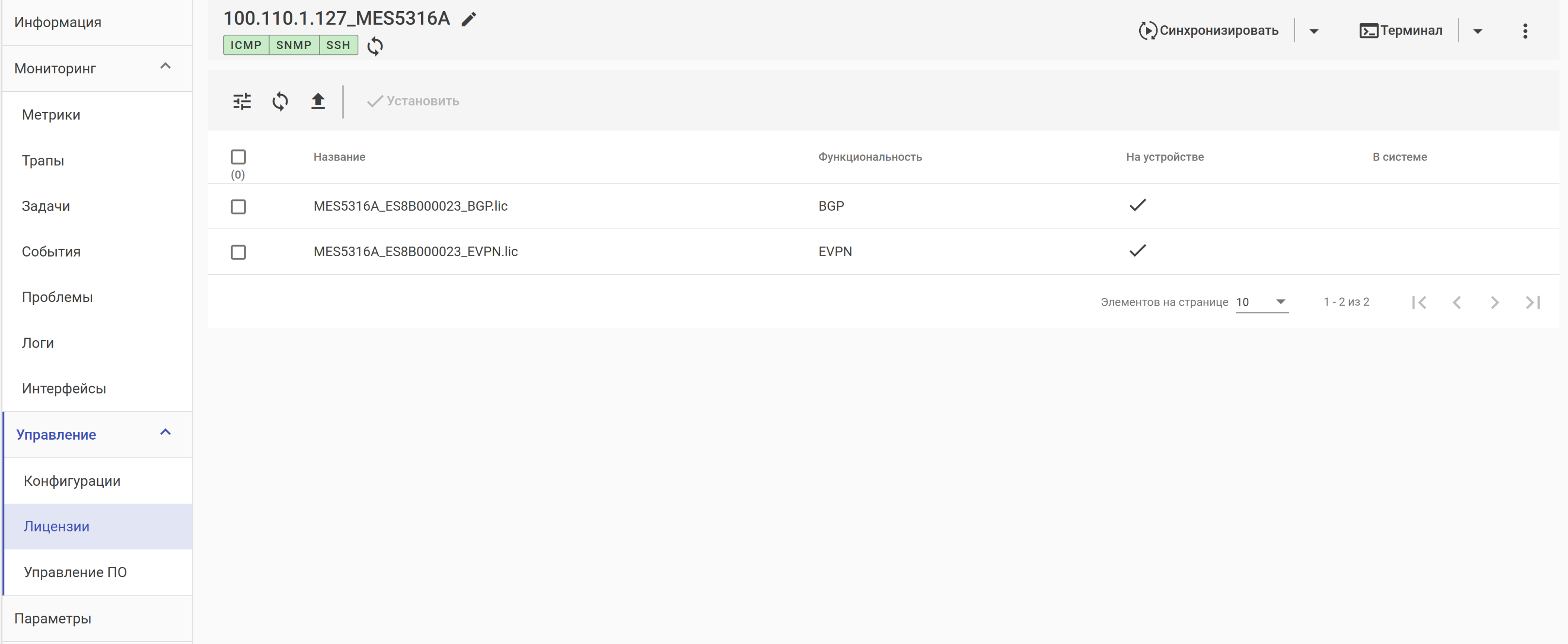1568x644 pixels.
Task: Select the EVPN license row checkbox
Action: coord(238,252)
